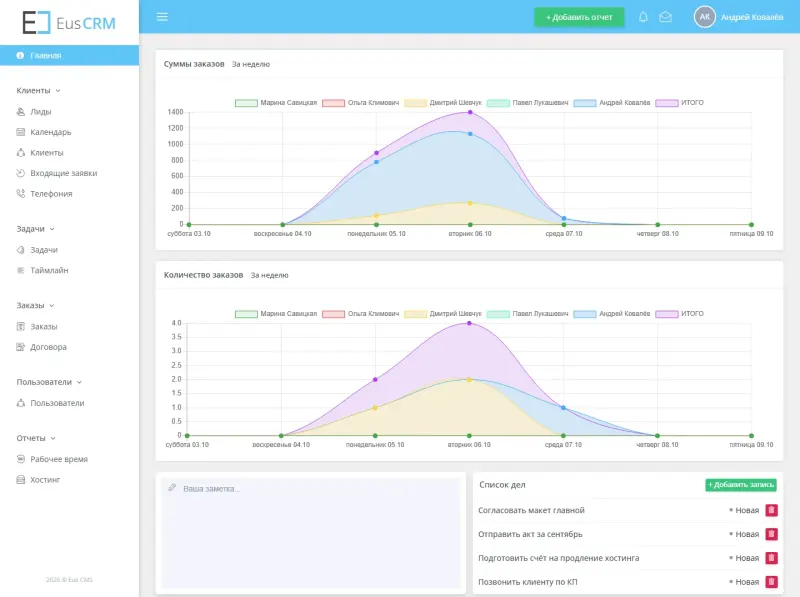Toggle Марина Савицкая in Суммы заказов legend

pyautogui.click(x=276, y=103)
